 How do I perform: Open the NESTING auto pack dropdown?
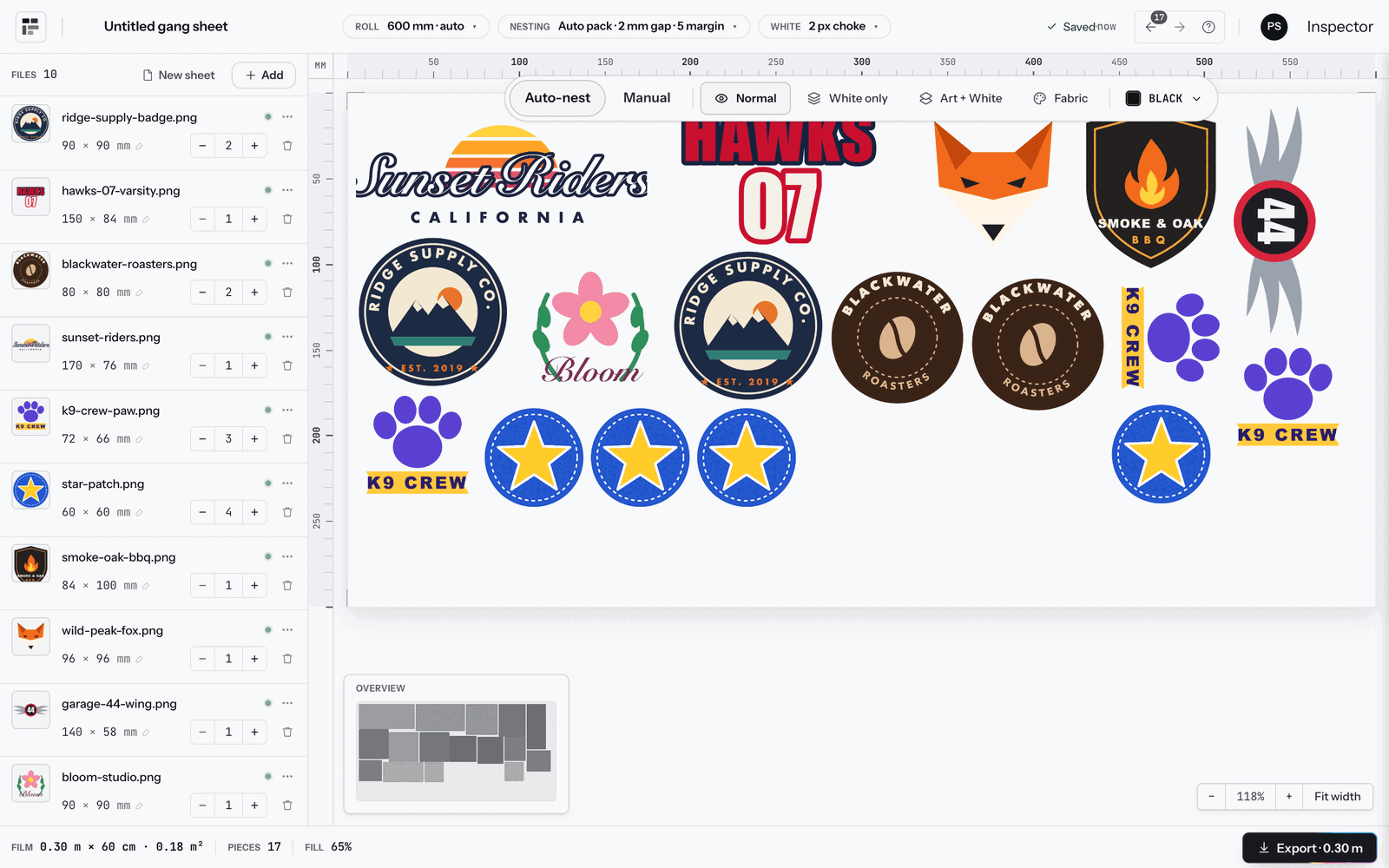623,26
